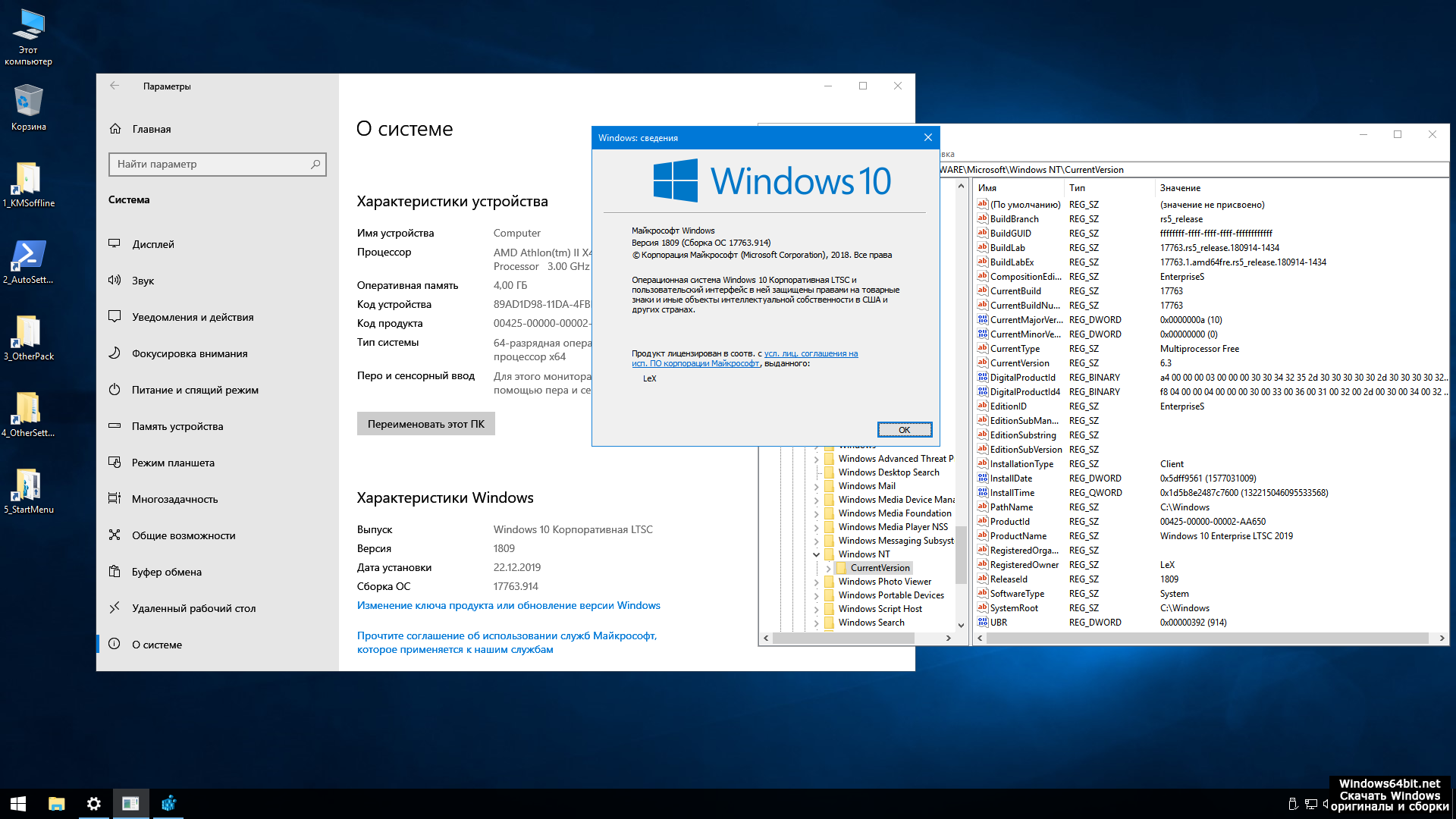Expand Windows Search registry key

[x=817, y=623]
